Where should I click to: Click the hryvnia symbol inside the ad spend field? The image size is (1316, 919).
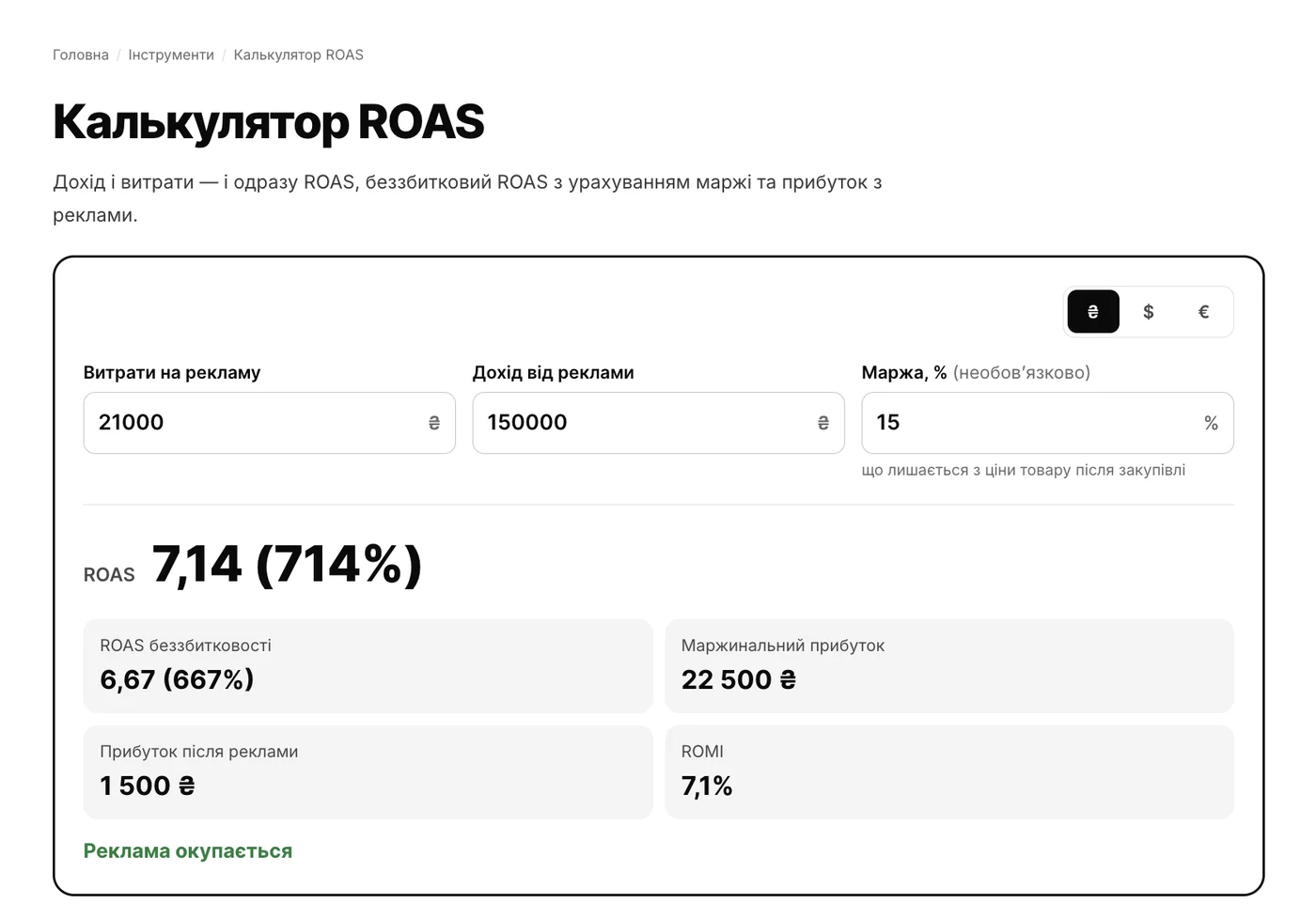coord(434,424)
